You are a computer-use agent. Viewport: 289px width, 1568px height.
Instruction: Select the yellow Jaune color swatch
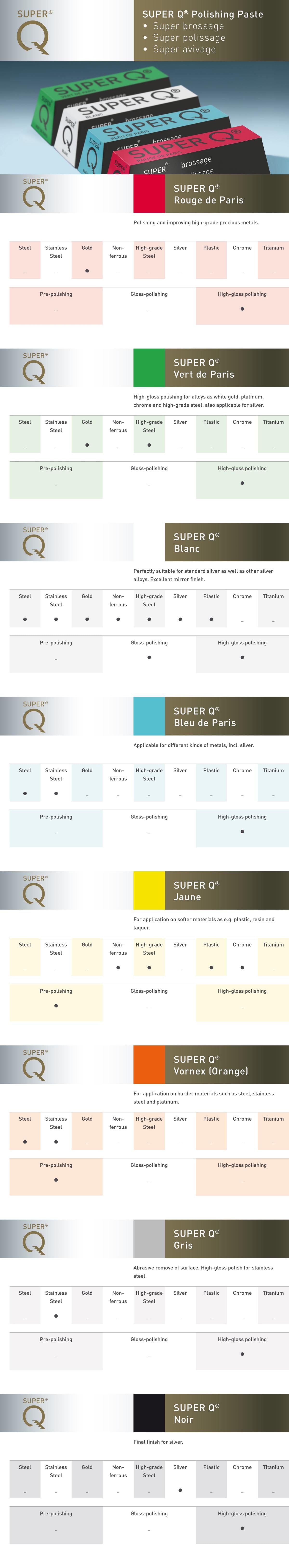[x=149, y=890]
